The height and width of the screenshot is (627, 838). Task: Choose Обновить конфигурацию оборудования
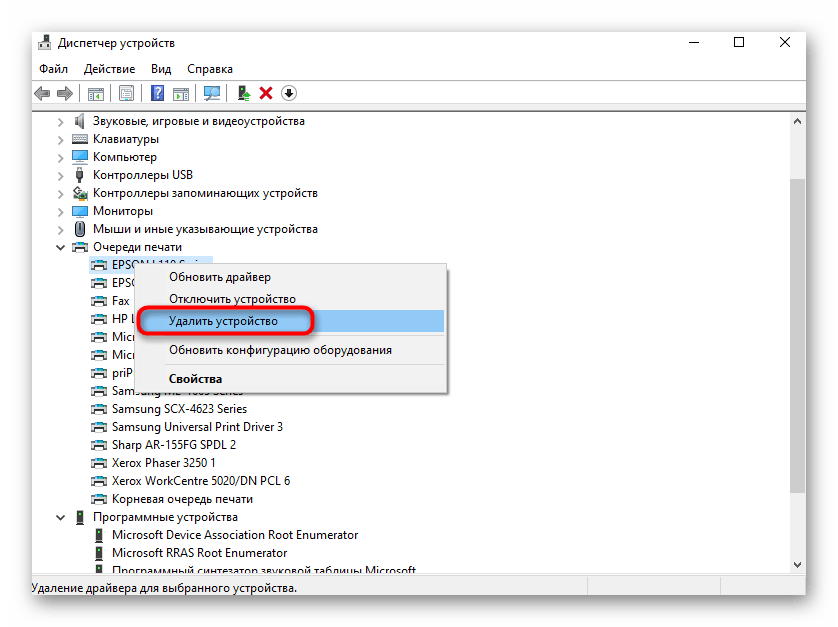[x=290, y=350]
